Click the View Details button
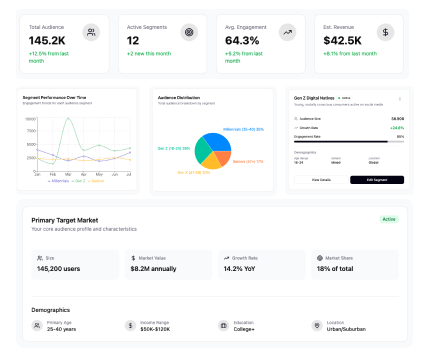Image resolution: width=425 pixels, height=363 pixels. pos(321,180)
